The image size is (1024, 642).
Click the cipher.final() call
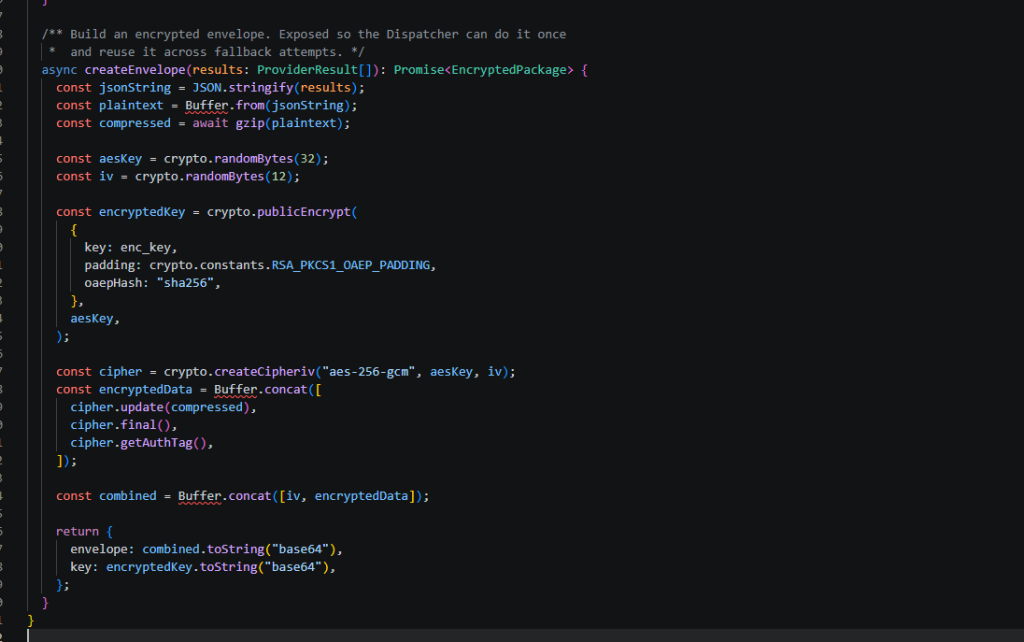pyautogui.click(x=121, y=425)
